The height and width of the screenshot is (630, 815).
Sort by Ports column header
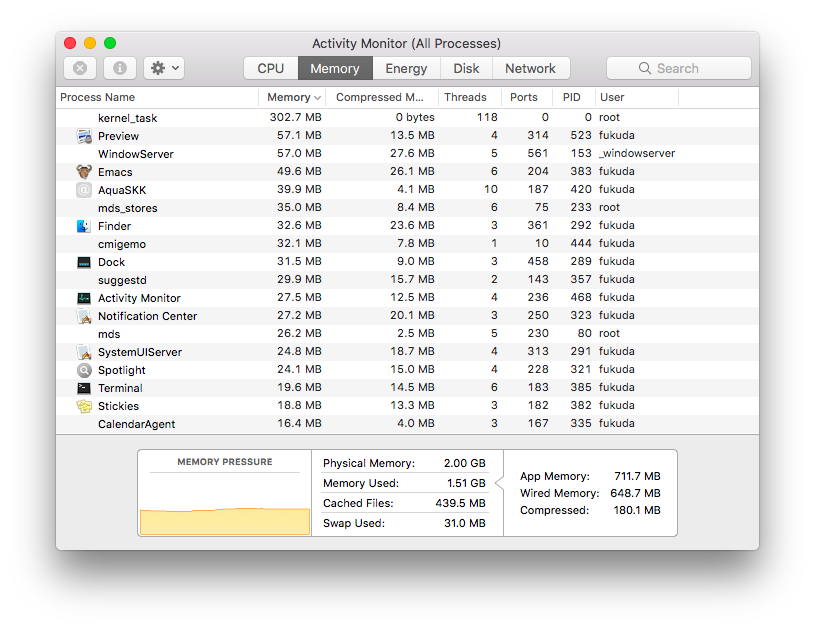point(525,97)
